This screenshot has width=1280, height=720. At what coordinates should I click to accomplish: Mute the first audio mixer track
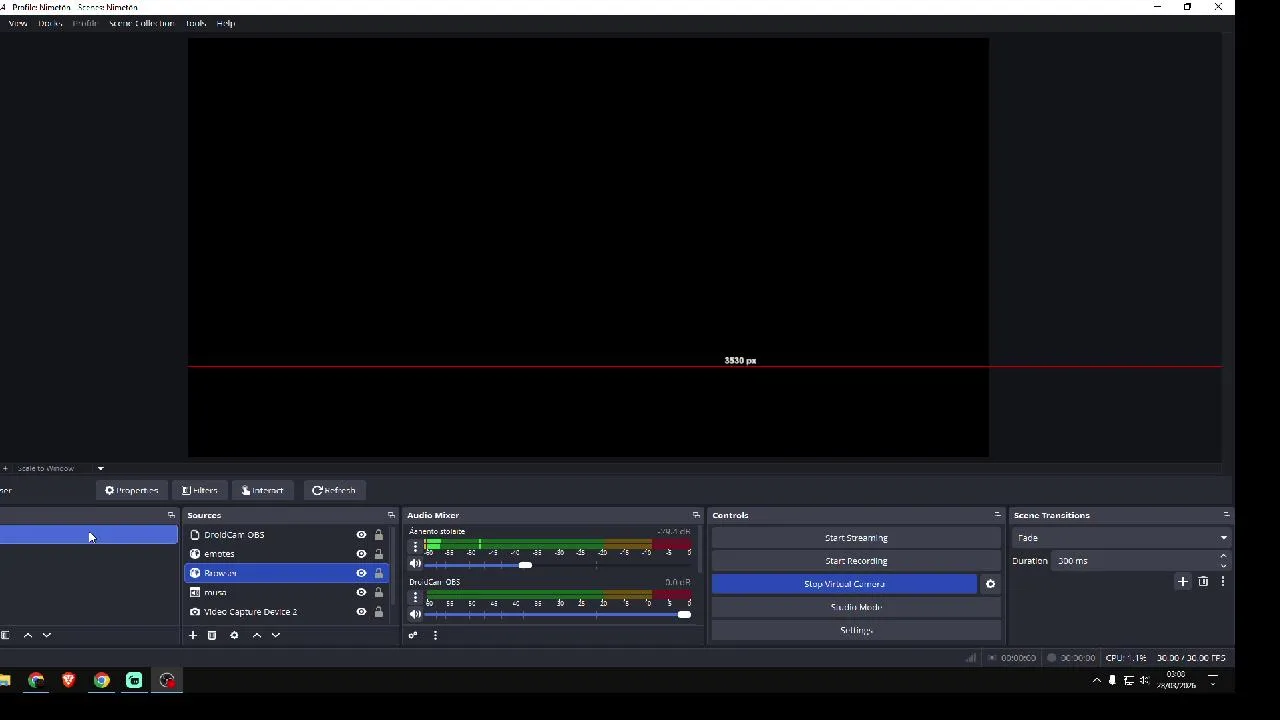415,564
